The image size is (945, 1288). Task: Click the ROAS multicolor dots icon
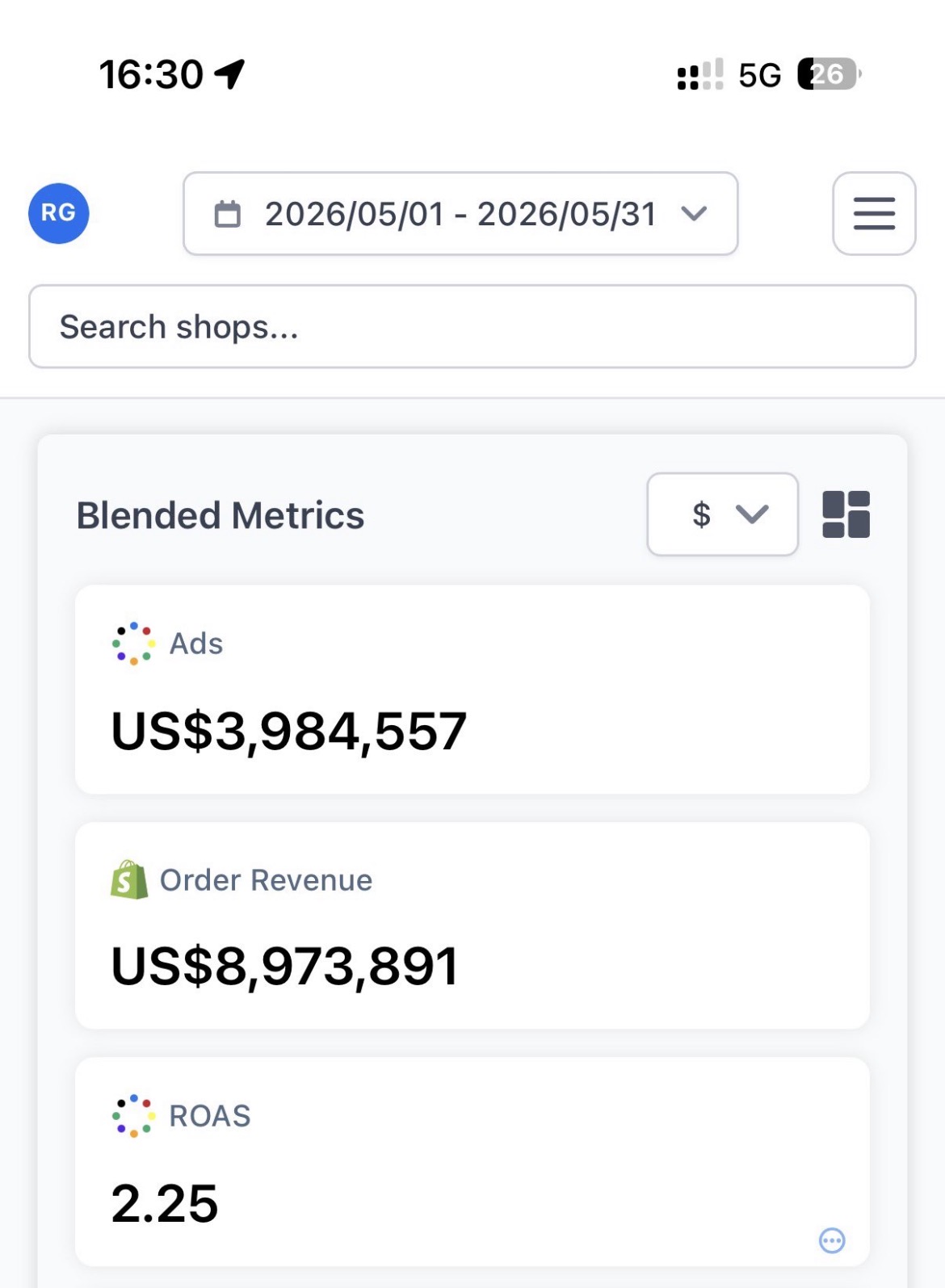[x=133, y=1116]
